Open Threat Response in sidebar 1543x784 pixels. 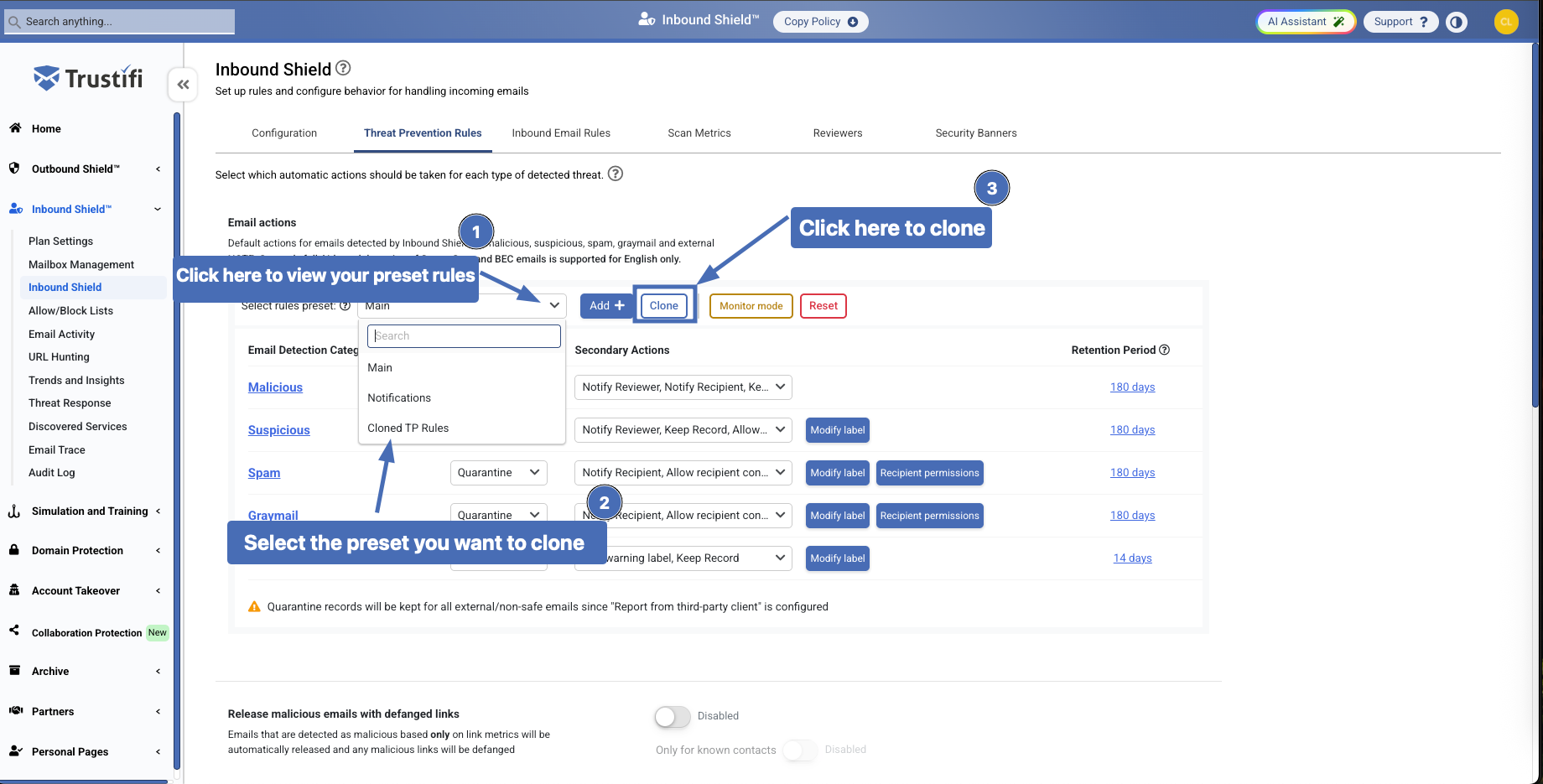tap(70, 403)
